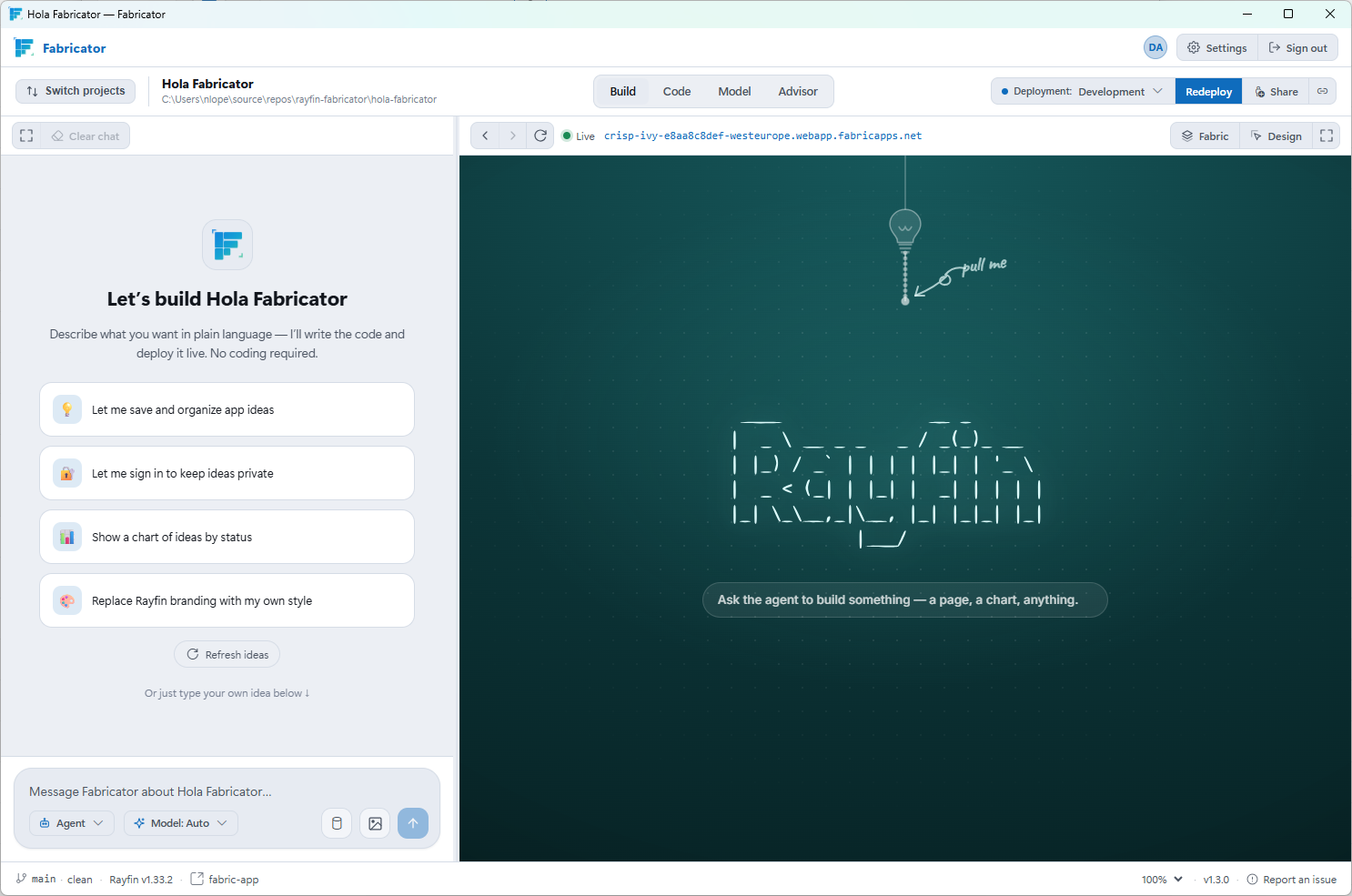Open Settings
Image resolution: width=1352 pixels, height=896 pixels.
coord(1217,48)
